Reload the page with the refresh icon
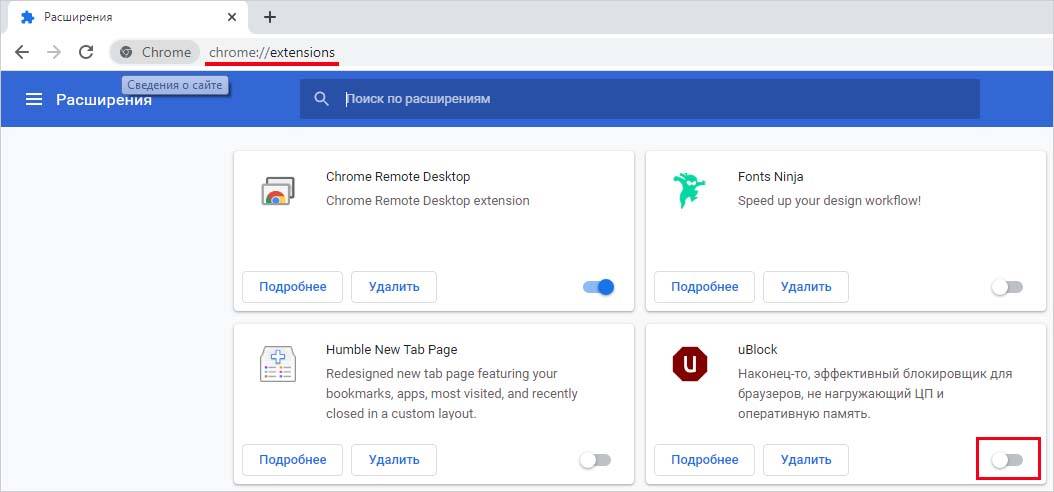The width and height of the screenshot is (1054, 492). click(x=86, y=52)
